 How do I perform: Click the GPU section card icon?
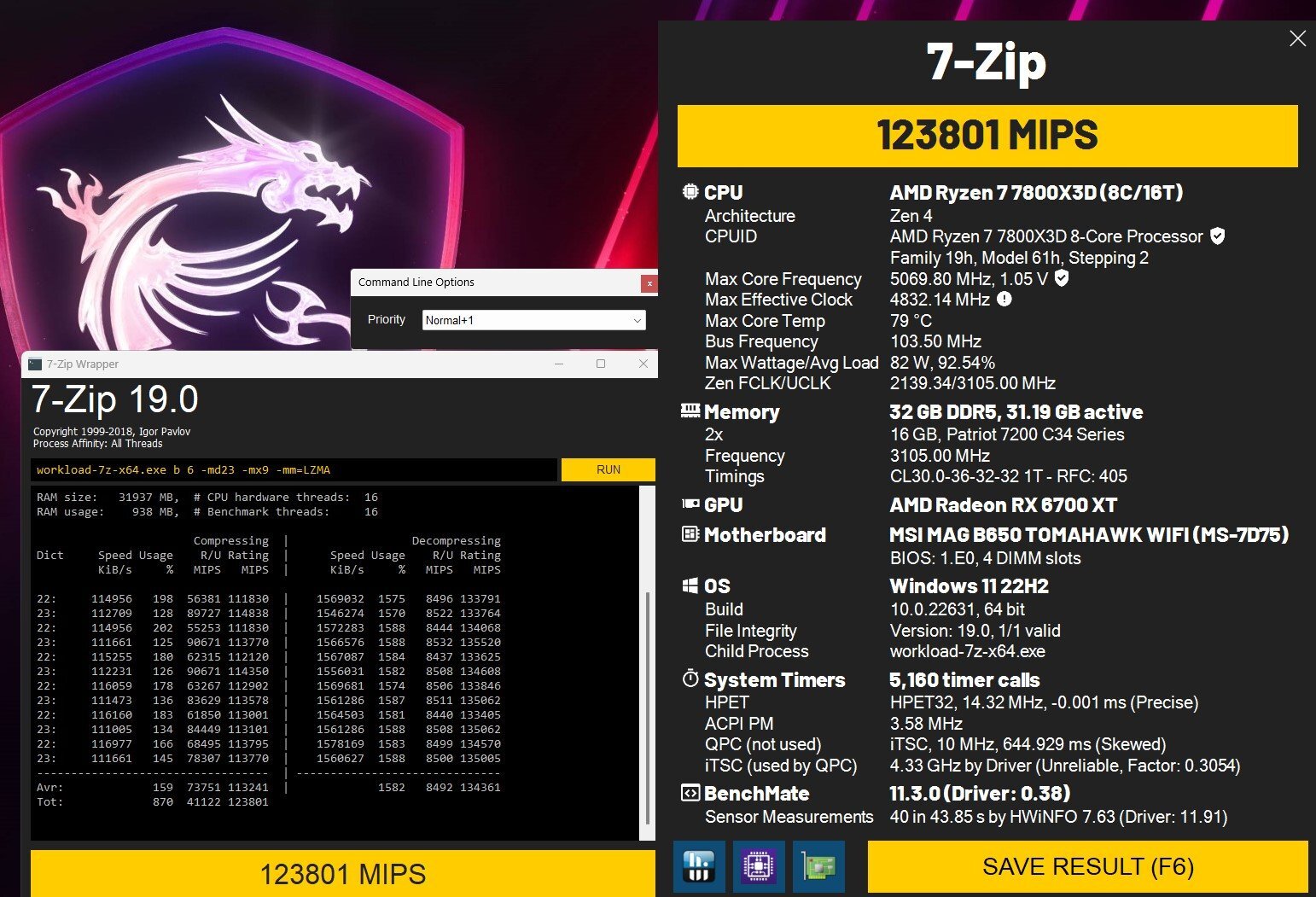[690, 504]
